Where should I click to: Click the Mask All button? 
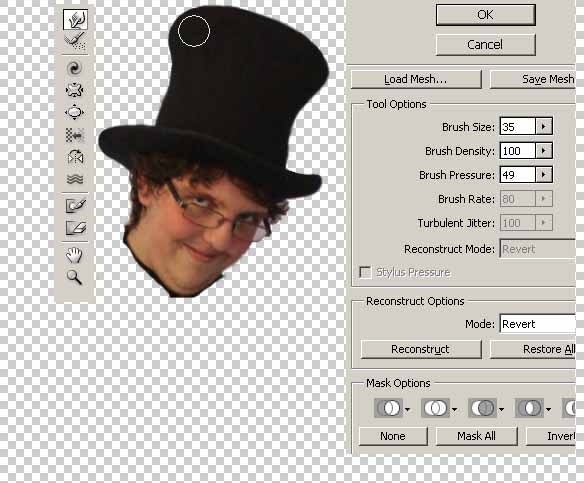coord(477,436)
